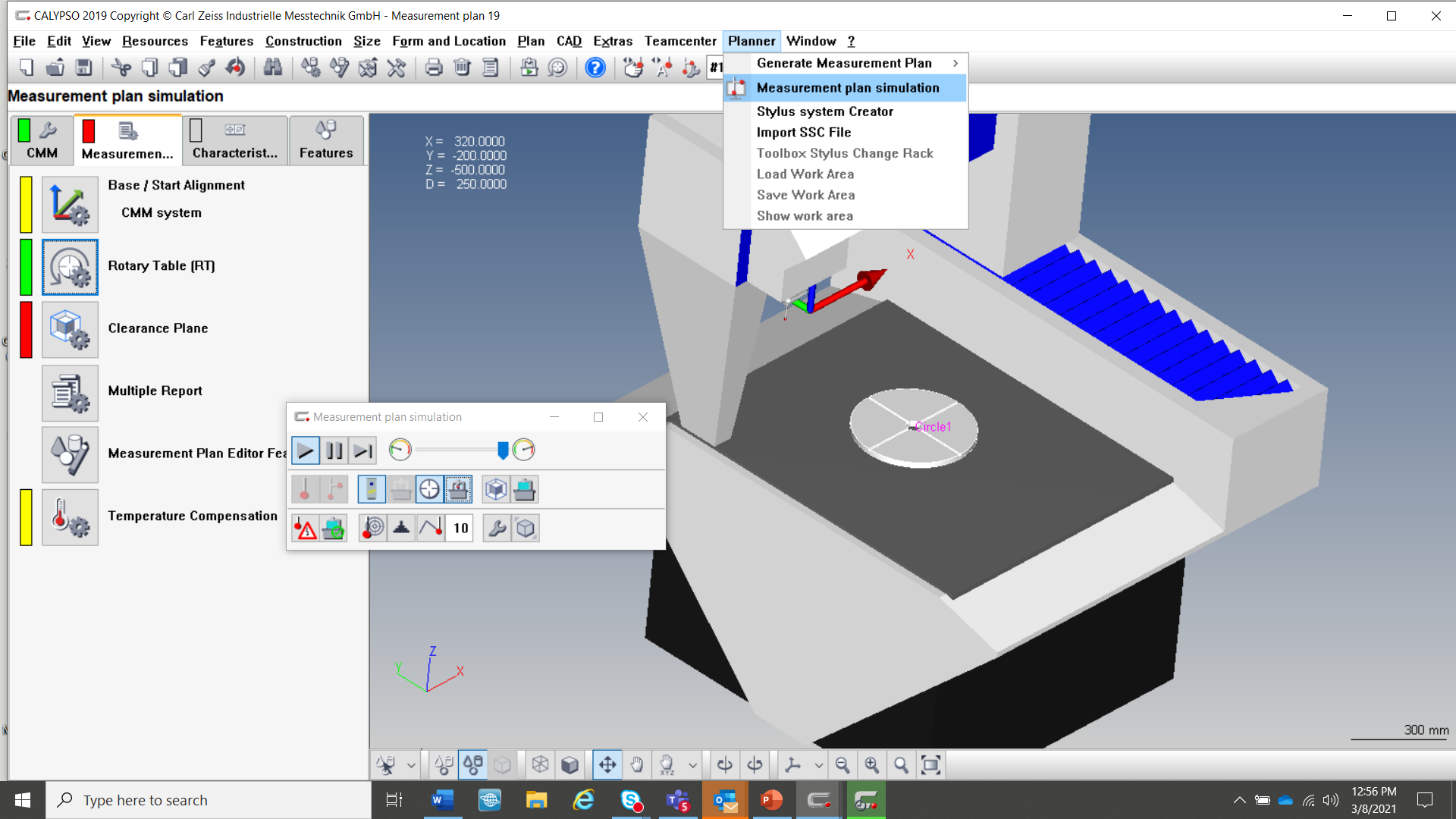Open simulation settings via wrench icon
Image resolution: width=1456 pixels, height=819 pixels.
click(x=497, y=528)
